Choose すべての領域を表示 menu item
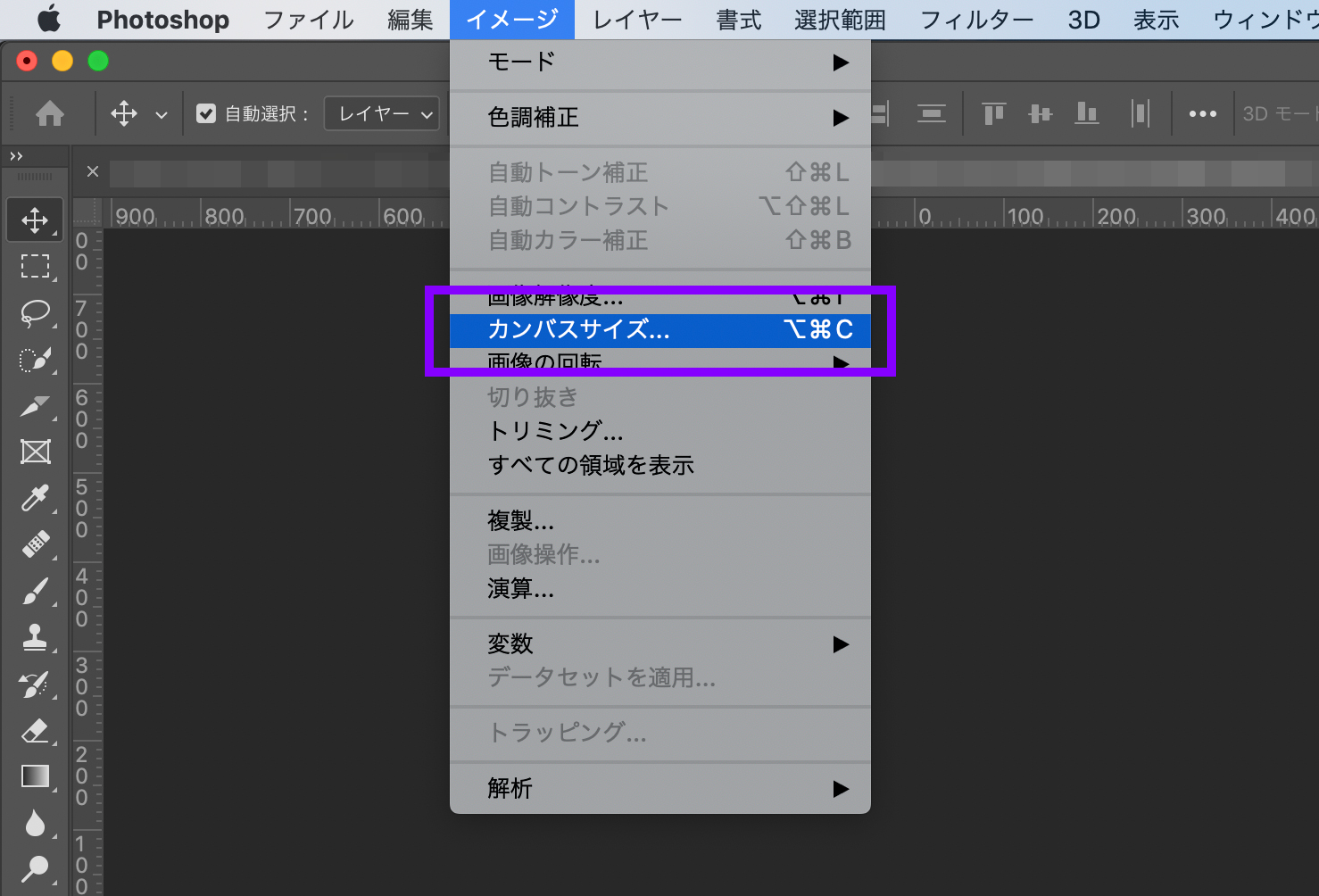Viewport: 1319px width, 896px height. coord(660,465)
